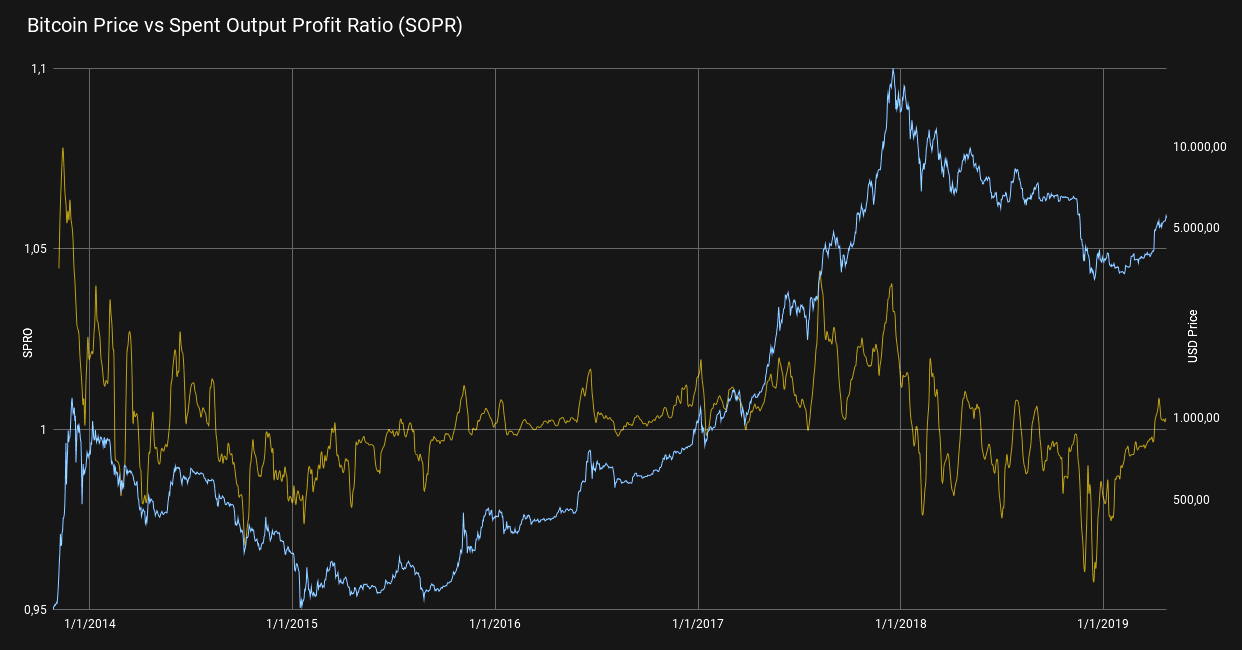This screenshot has width=1242, height=650.
Task: Click the date label '1/1/2015'
Action: pyautogui.click(x=292, y=625)
